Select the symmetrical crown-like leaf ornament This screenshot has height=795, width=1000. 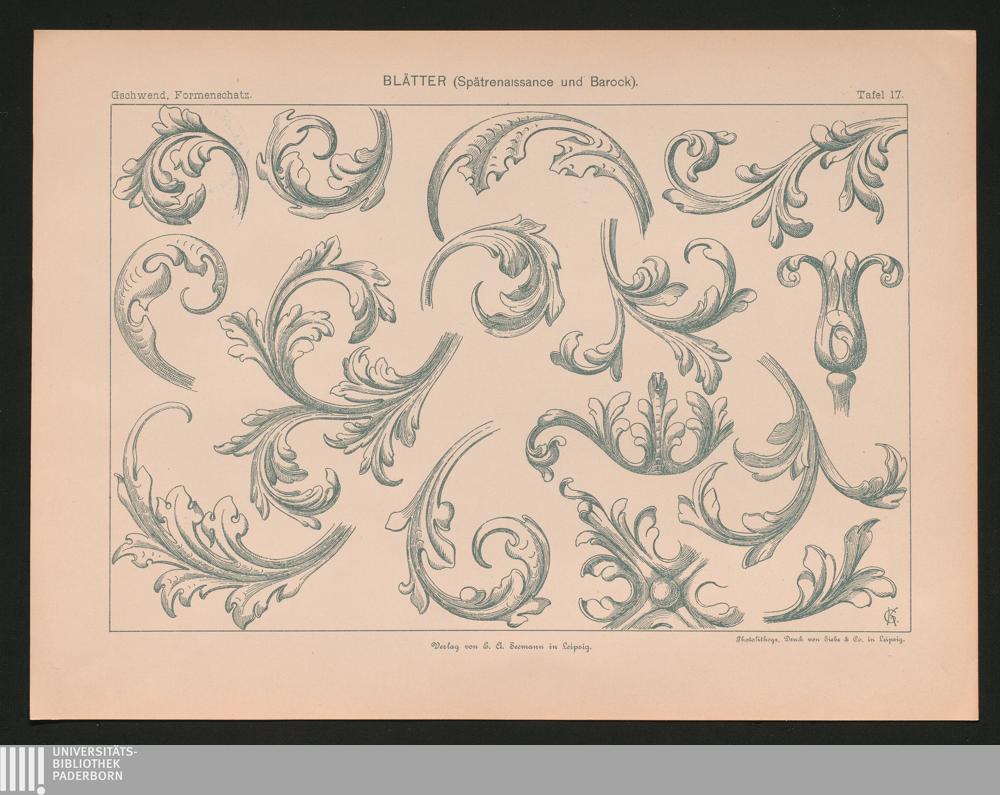(x=630, y=432)
